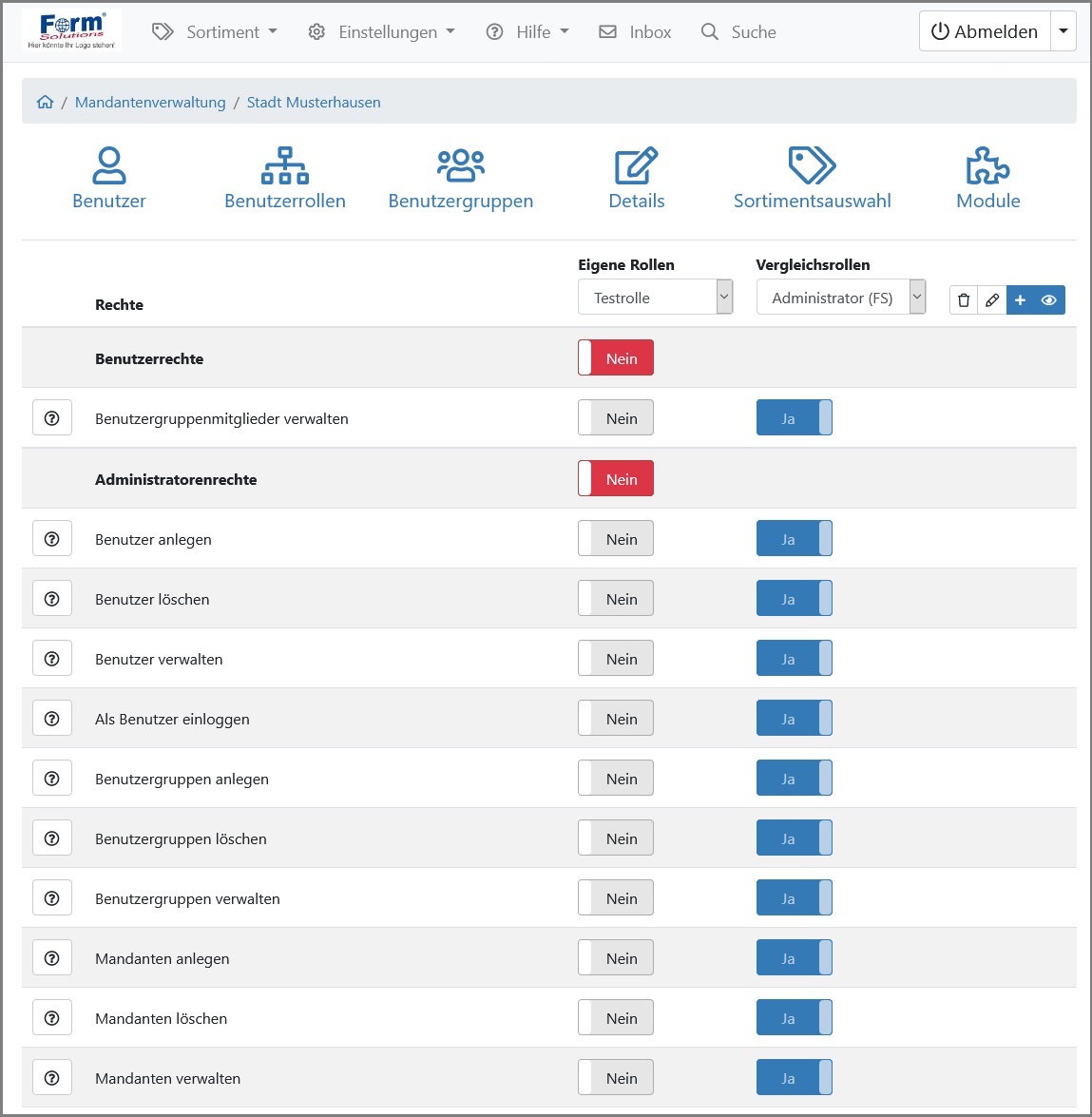The height and width of the screenshot is (1117, 1092).
Task: Expand the arrow next to Abmelden
Action: [1063, 31]
